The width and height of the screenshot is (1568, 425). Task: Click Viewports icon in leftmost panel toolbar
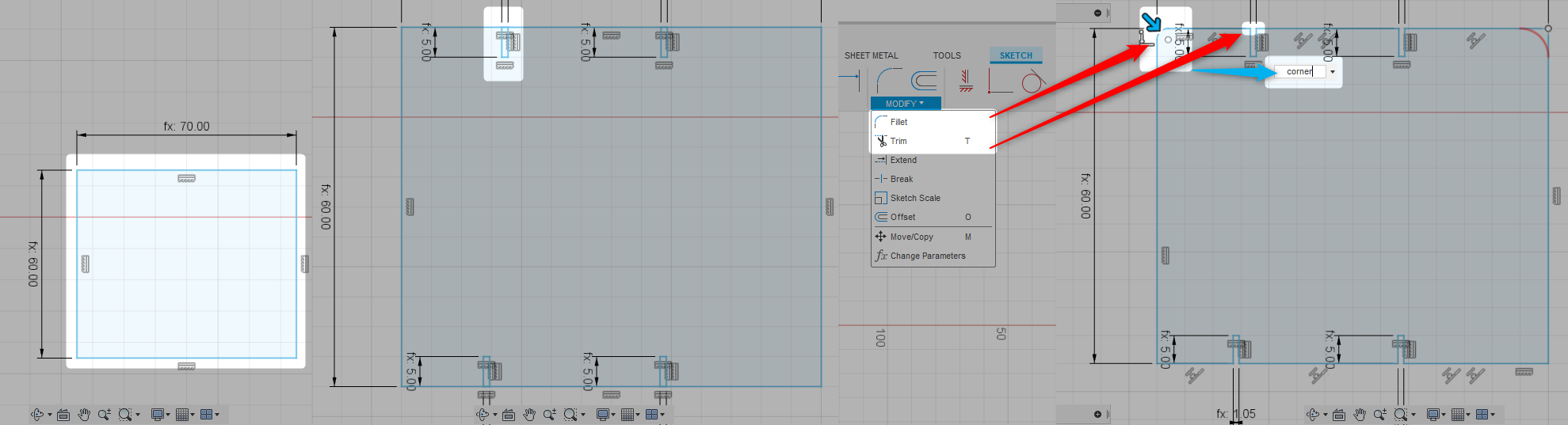pos(206,414)
